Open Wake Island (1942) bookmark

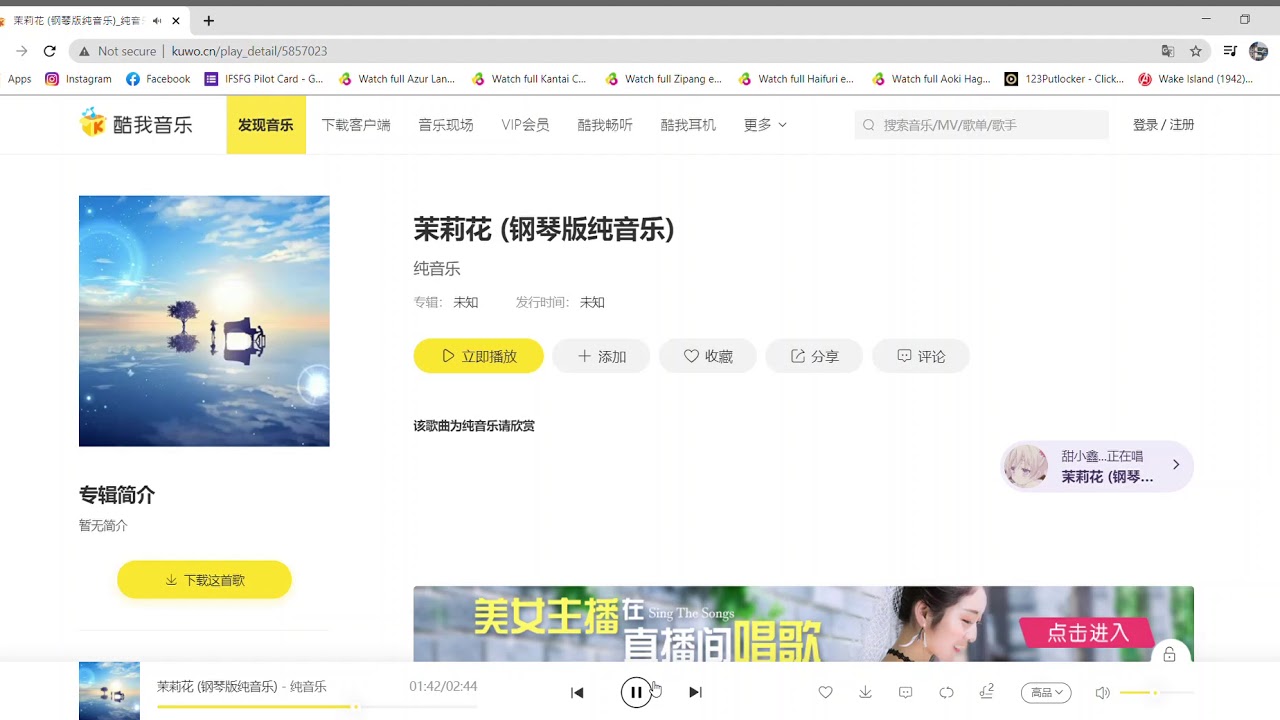(x=1195, y=79)
